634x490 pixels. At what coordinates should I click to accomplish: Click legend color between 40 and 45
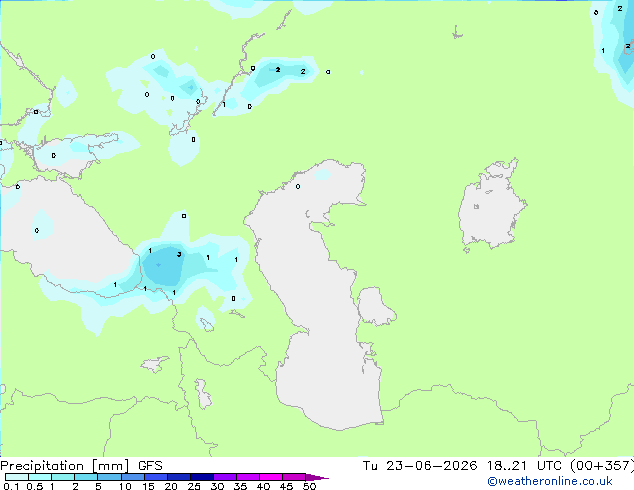point(271,477)
